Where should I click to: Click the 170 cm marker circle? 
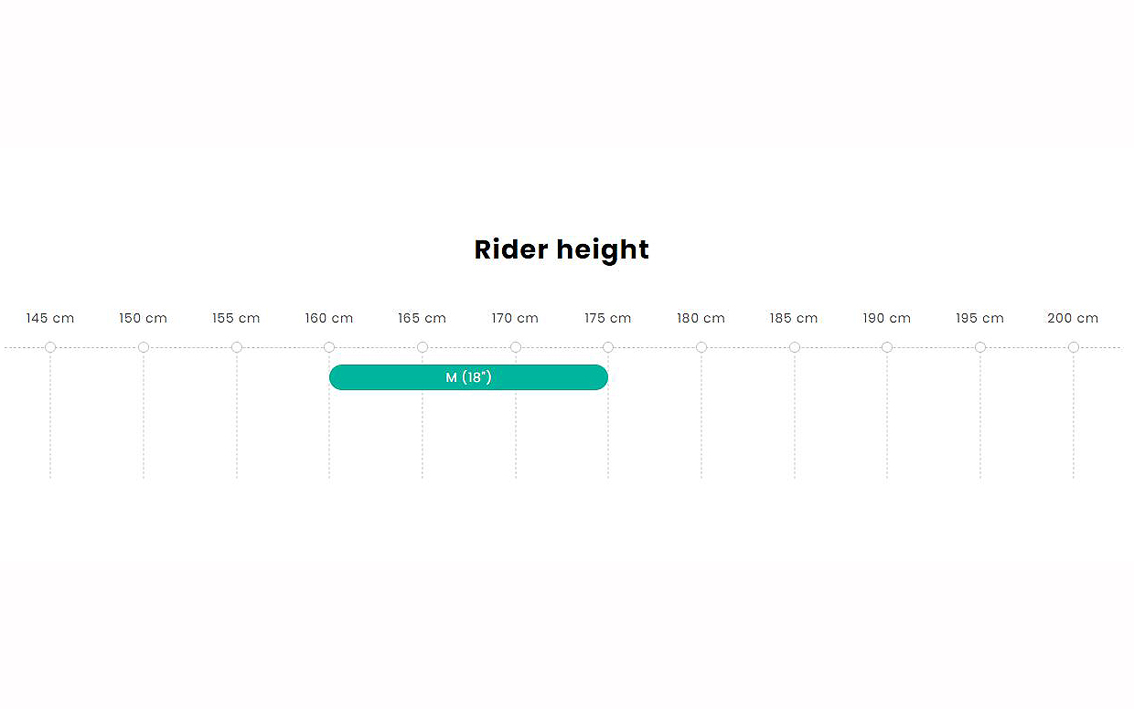click(516, 347)
